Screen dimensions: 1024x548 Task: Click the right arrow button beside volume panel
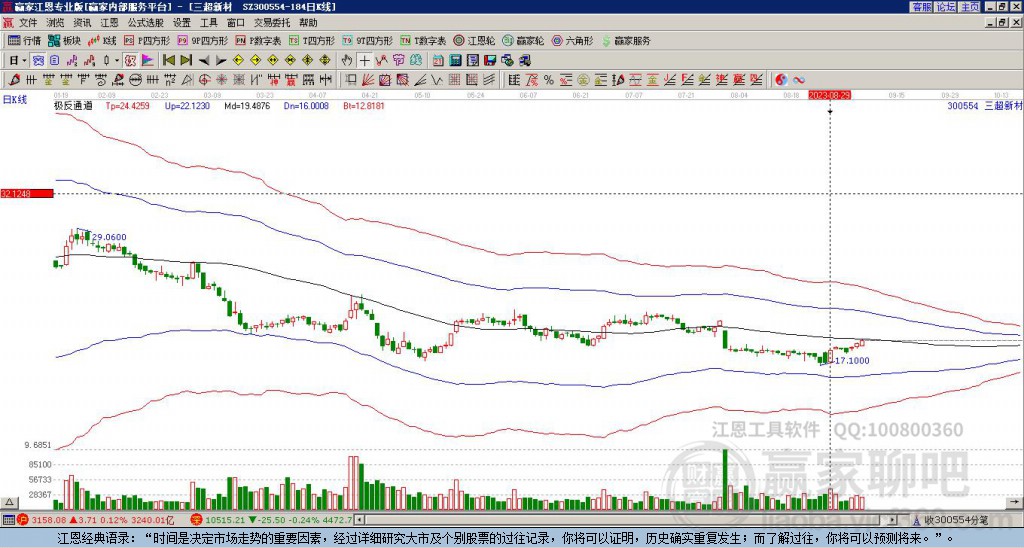click(x=1014, y=502)
